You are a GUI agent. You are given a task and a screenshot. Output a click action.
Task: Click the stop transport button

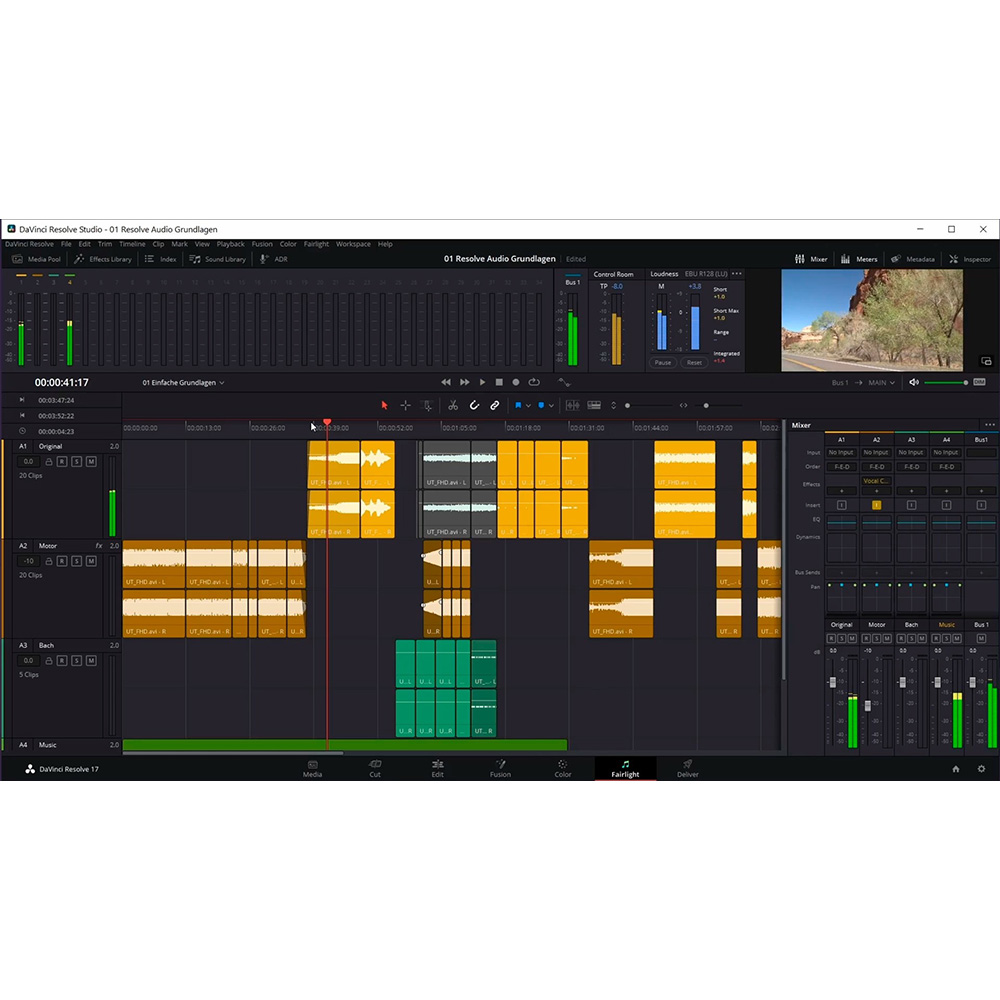499,382
